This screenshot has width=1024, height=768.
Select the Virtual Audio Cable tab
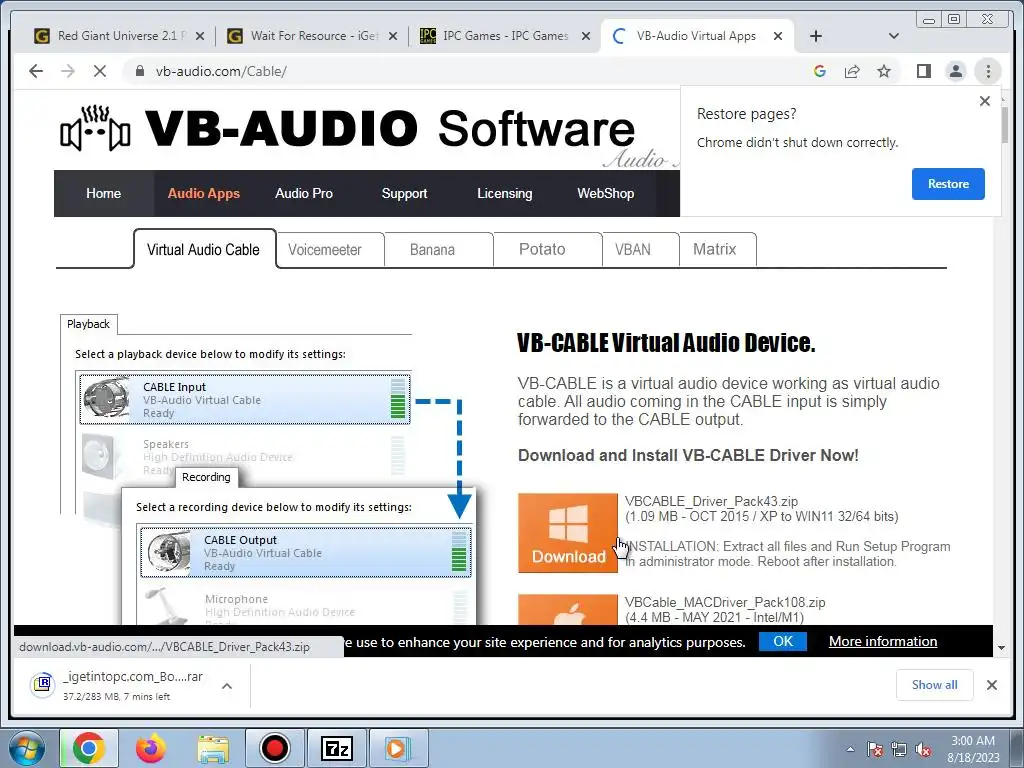pyautogui.click(x=204, y=249)
